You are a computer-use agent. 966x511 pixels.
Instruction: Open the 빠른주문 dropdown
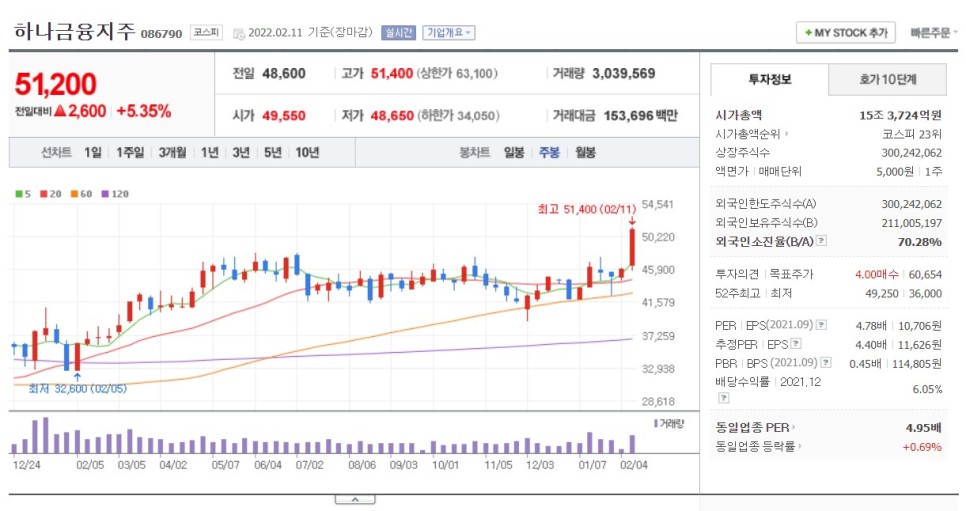click(934, 33)
